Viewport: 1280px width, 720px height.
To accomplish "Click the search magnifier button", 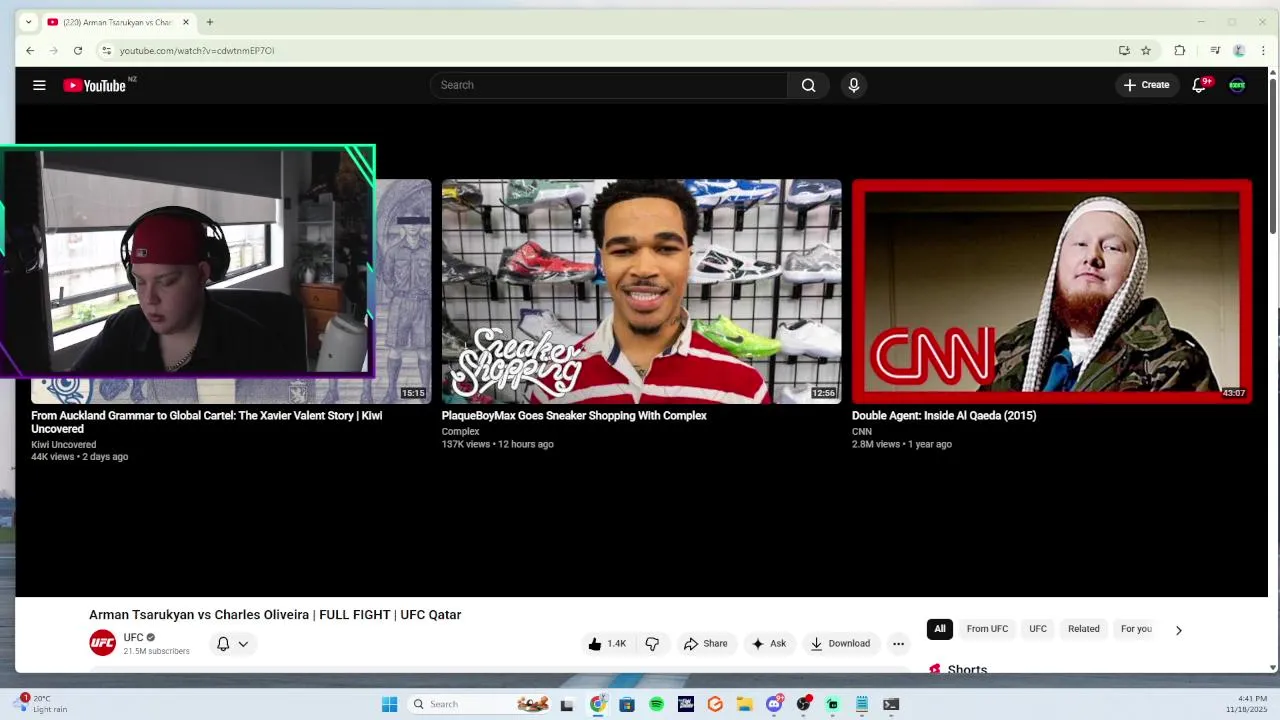I will (808, 85).
